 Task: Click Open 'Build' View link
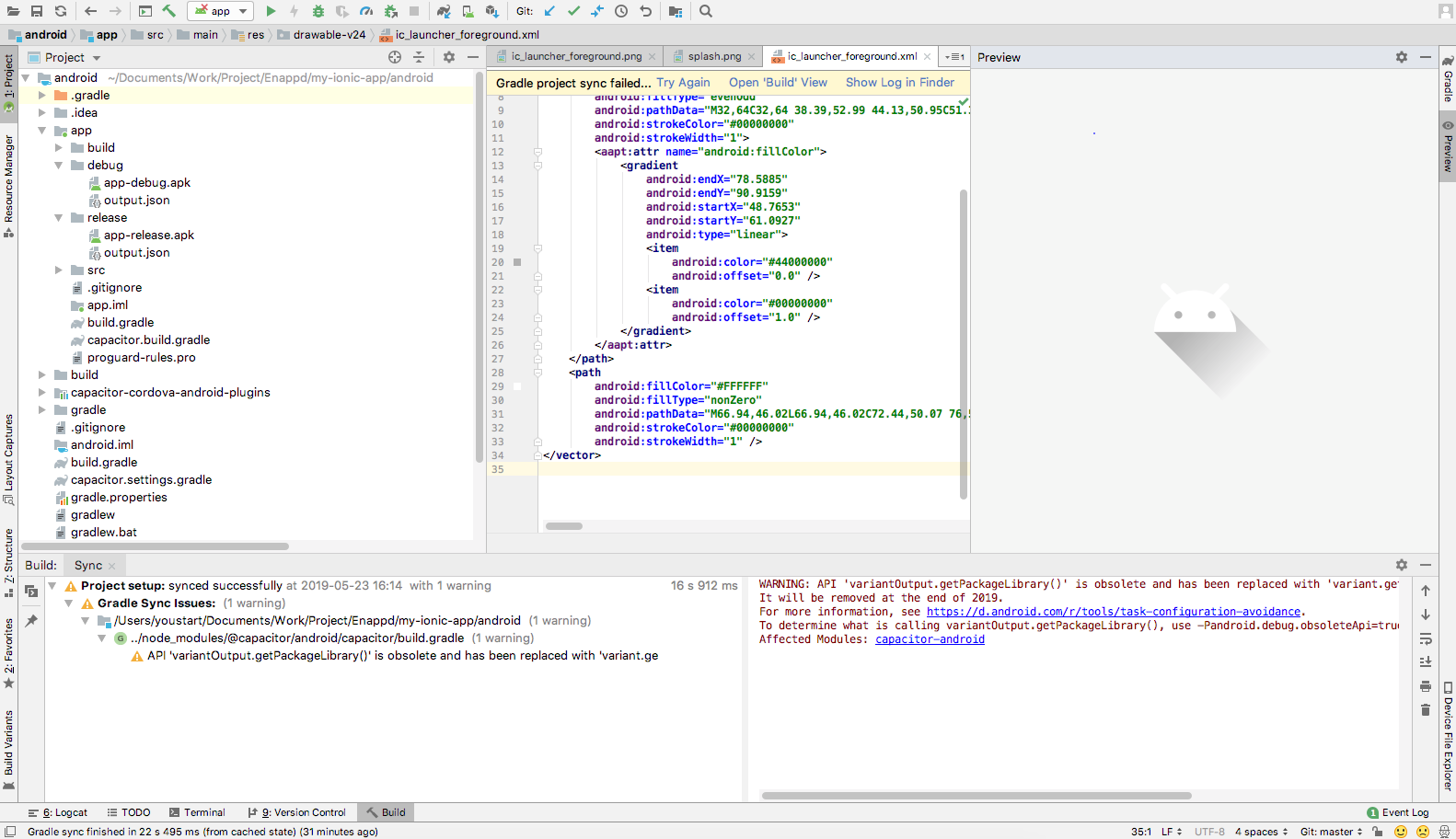778,83
